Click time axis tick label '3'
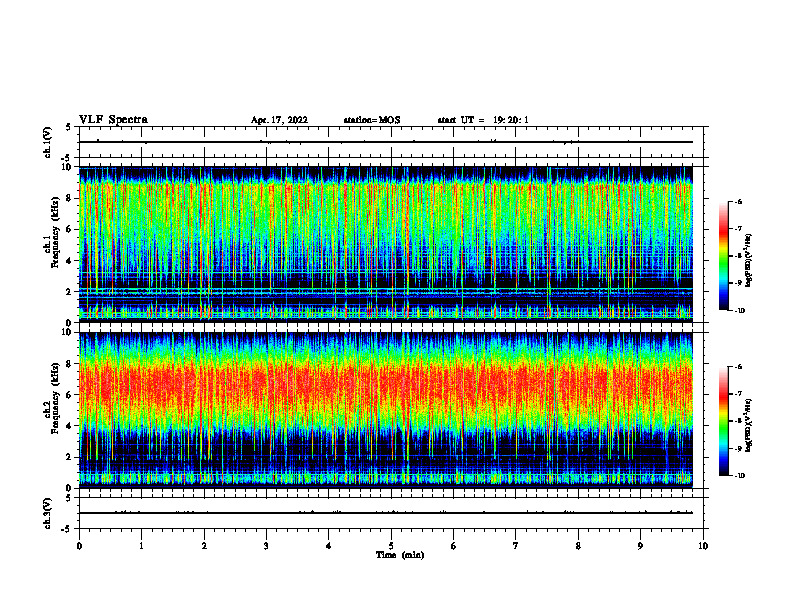 [x=266, y=546]
